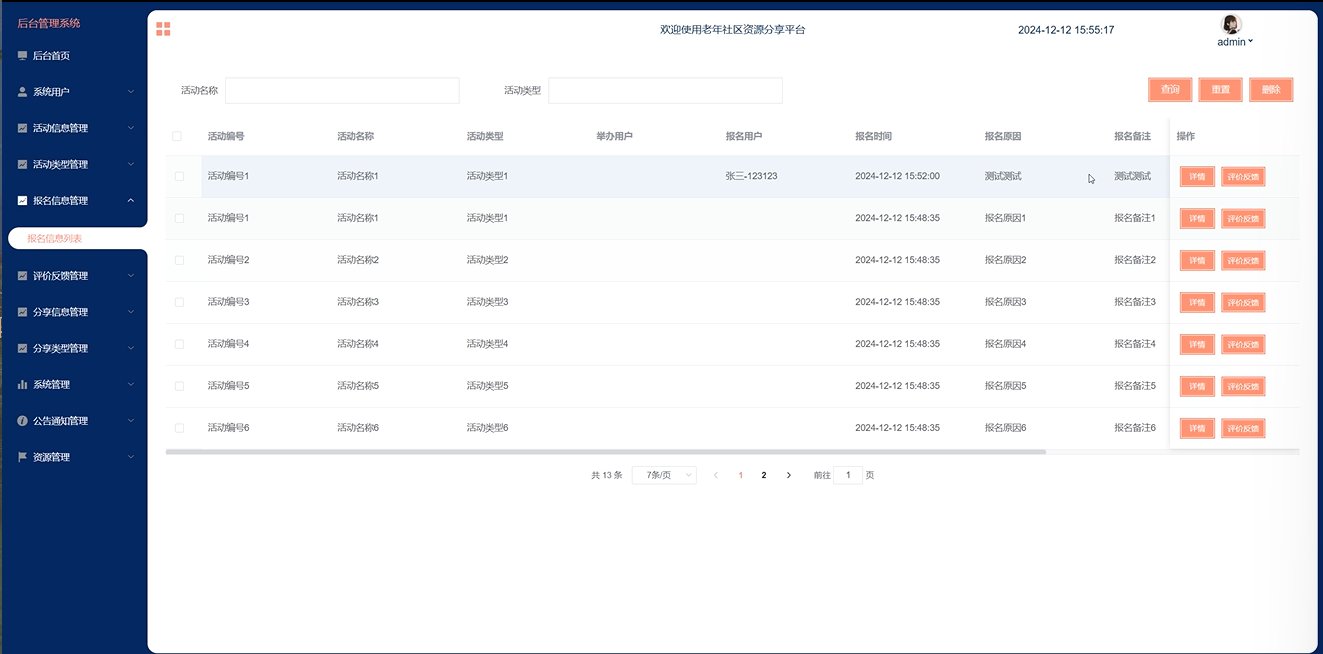Open the 7条/页 page size dropdown
The width and height of the screenshot is (1323, 654).
[x=664, y=476]
